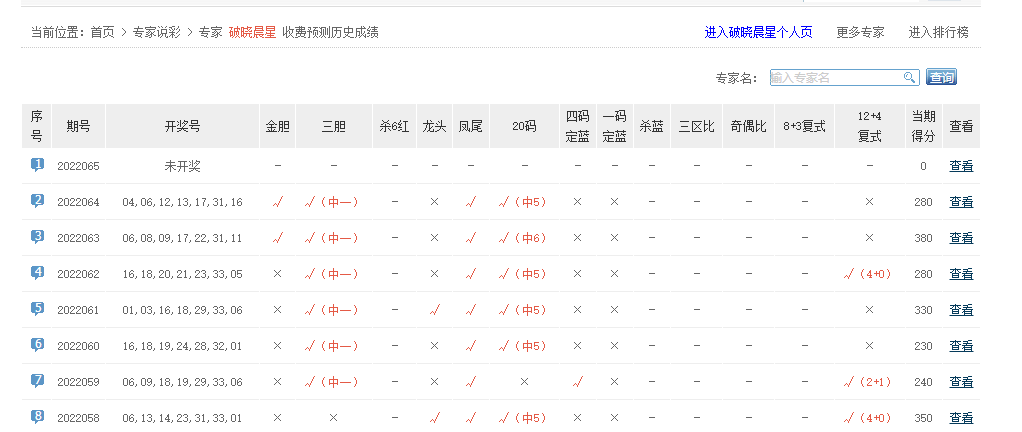
Task: Click rank badge number 6
Action: pyautogui.click(x=37, y=345)
